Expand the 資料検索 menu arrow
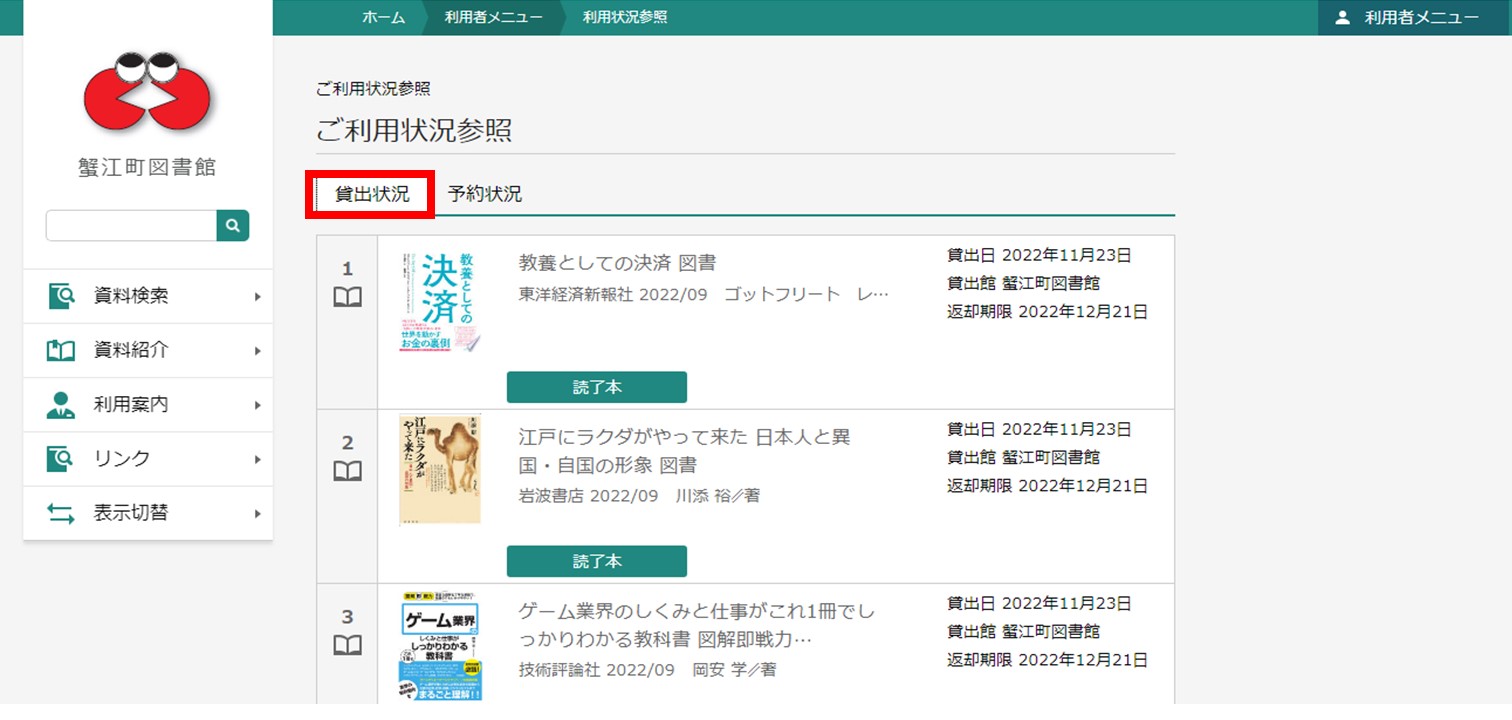Viewport: 1512px width, 720px height. (x=257, y=297)
